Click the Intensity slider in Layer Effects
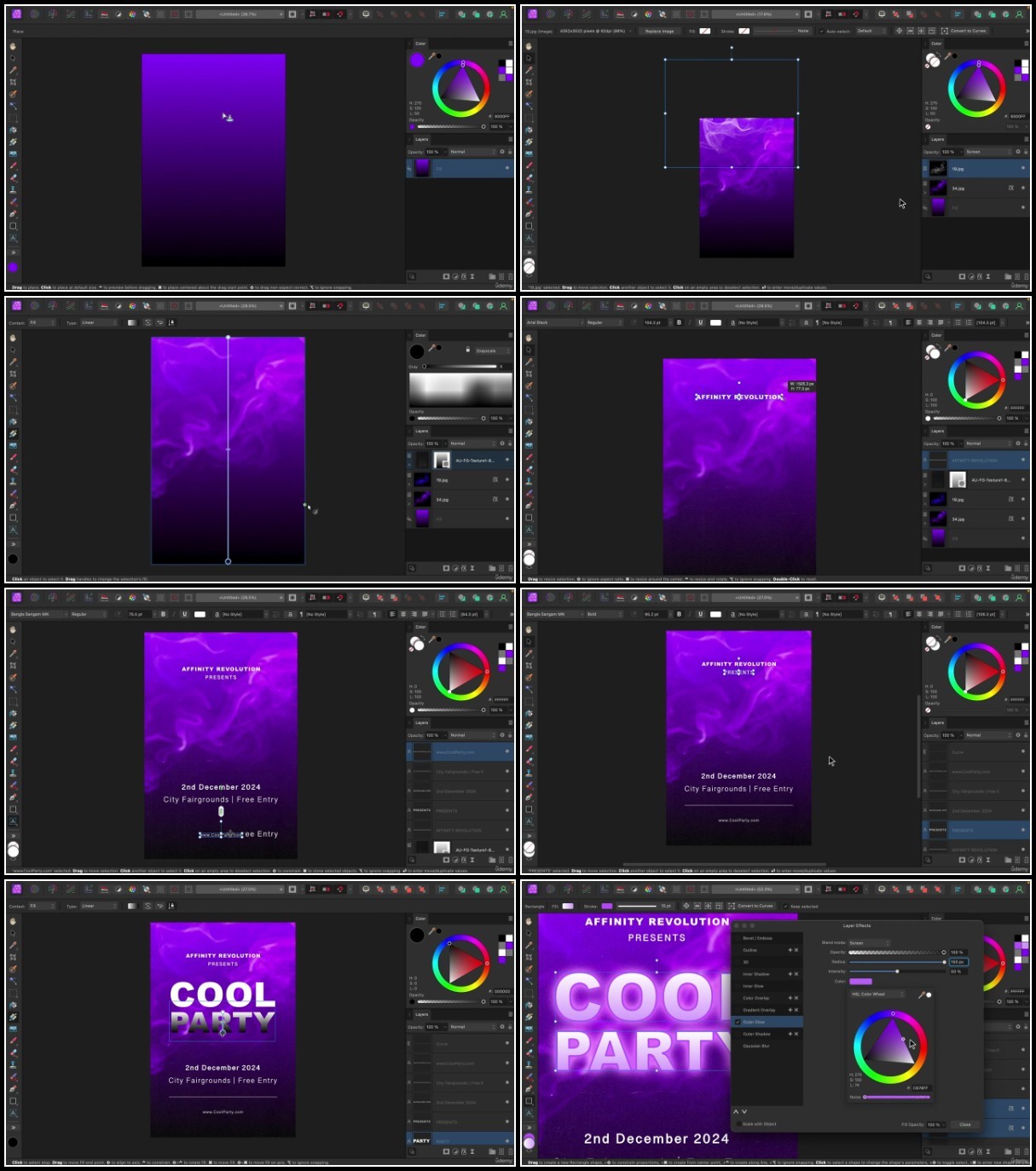1036x1171 pixels. [898, 971]
